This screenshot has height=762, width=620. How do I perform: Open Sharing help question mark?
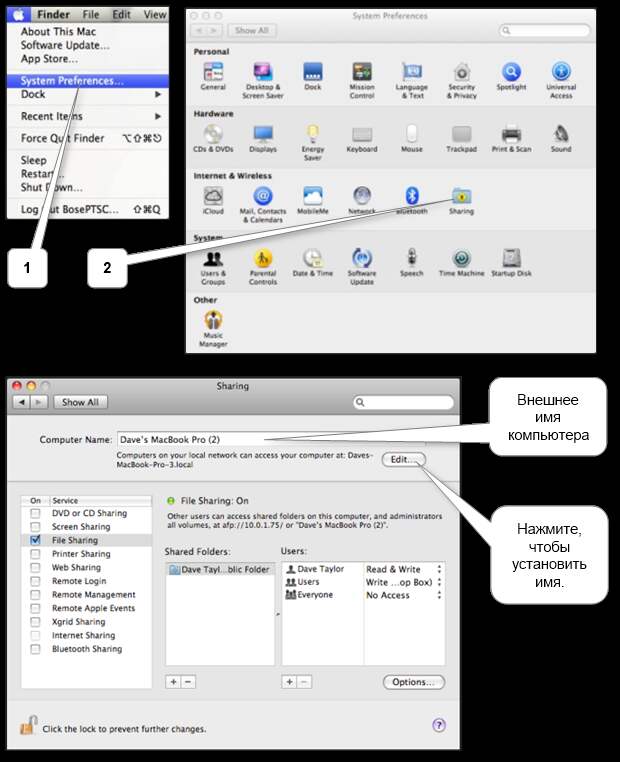click(439, 726)
